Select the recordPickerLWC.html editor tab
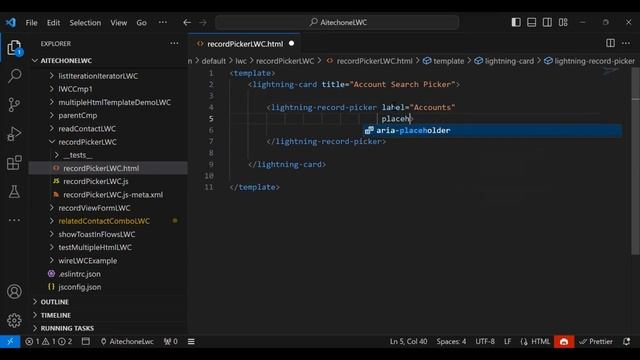 [x=244, y=44]
